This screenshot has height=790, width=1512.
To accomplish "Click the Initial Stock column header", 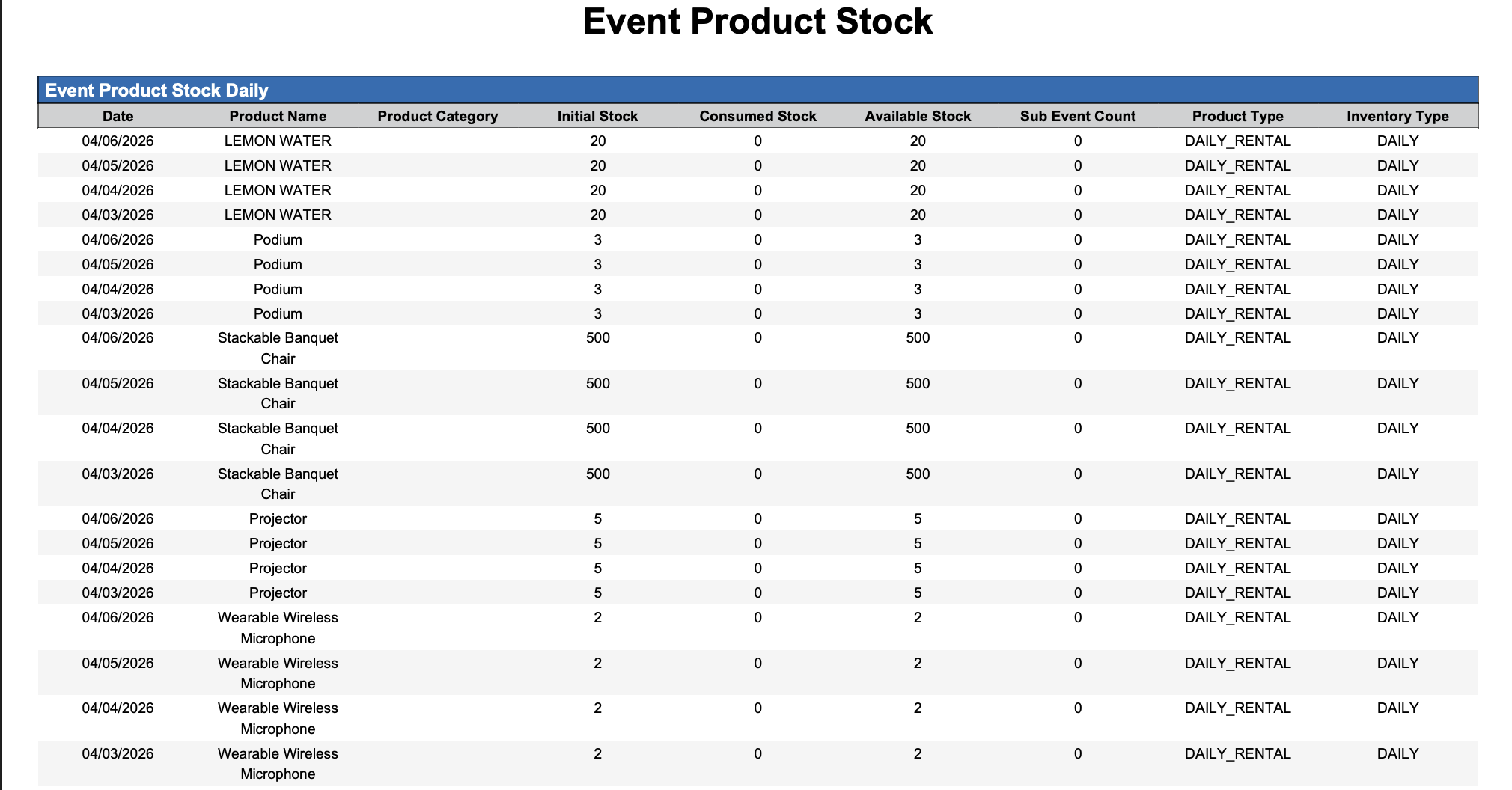I will 597,116.
